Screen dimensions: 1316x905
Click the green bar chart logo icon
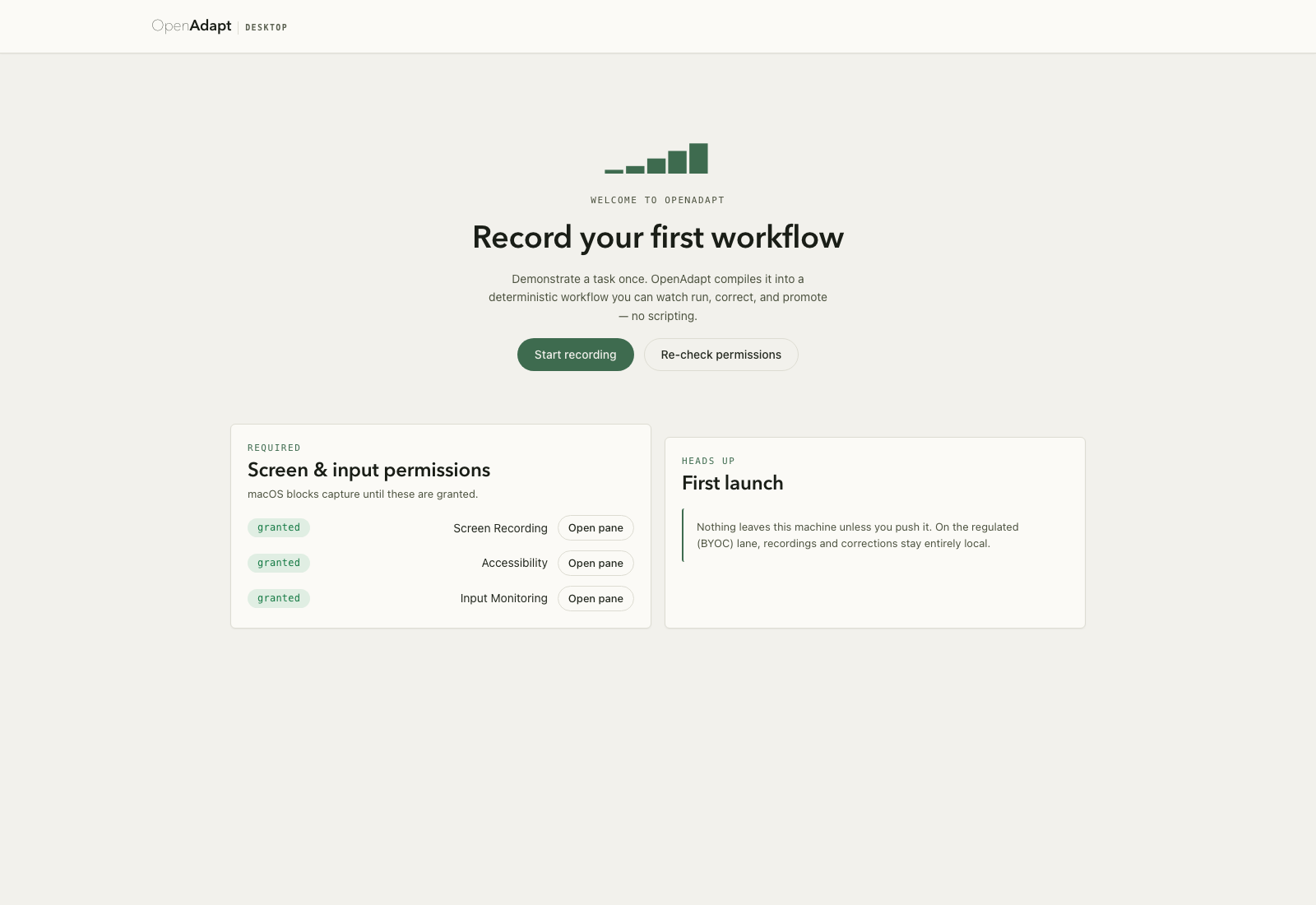coord(656,158)
